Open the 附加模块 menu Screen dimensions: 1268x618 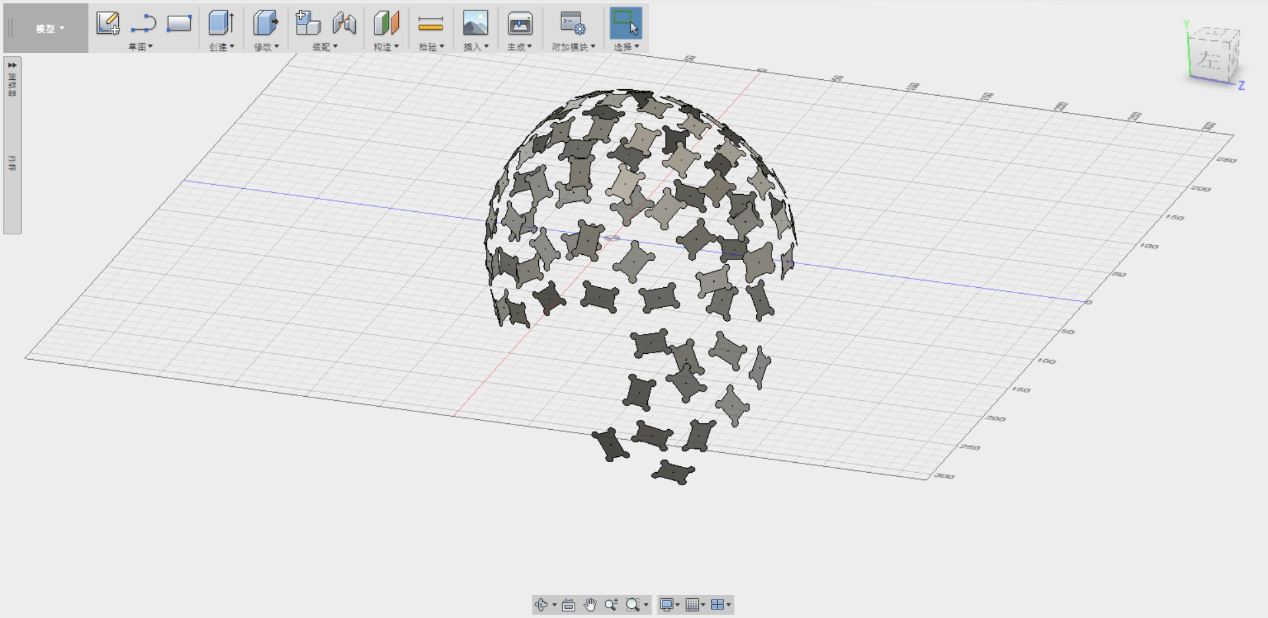[573, 47]
